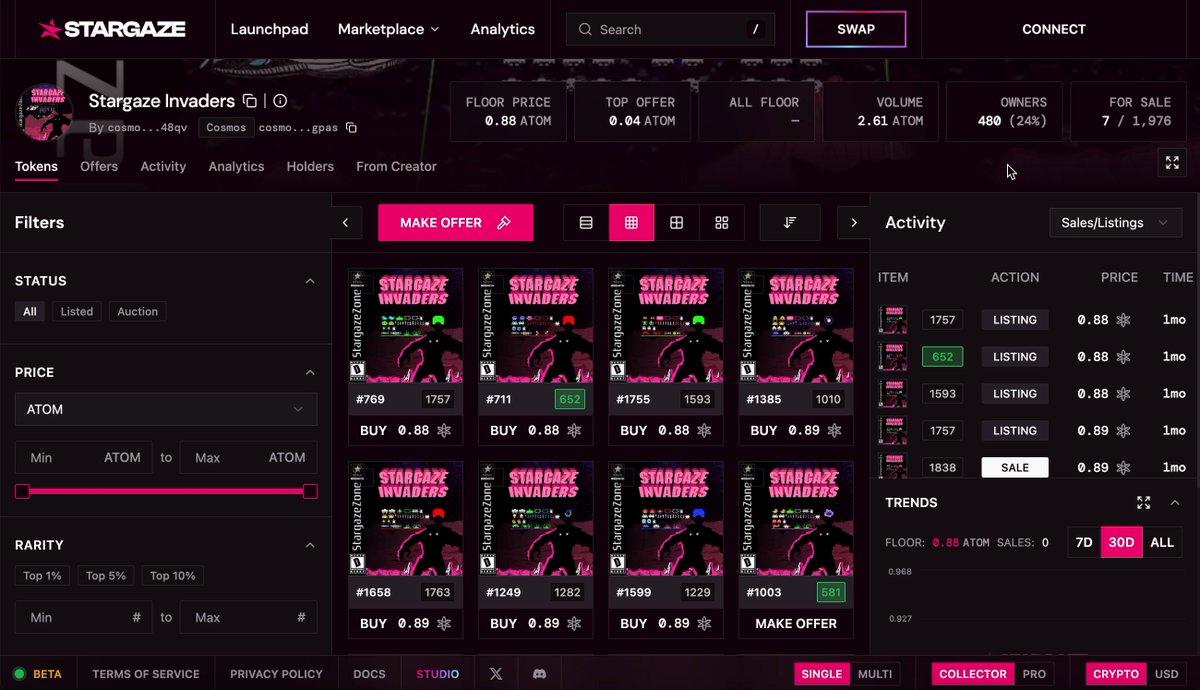The width and height of the screenshot is (1200, 690).
Task: Collapse activity panel with right arrow
Action: pos(853,223)
